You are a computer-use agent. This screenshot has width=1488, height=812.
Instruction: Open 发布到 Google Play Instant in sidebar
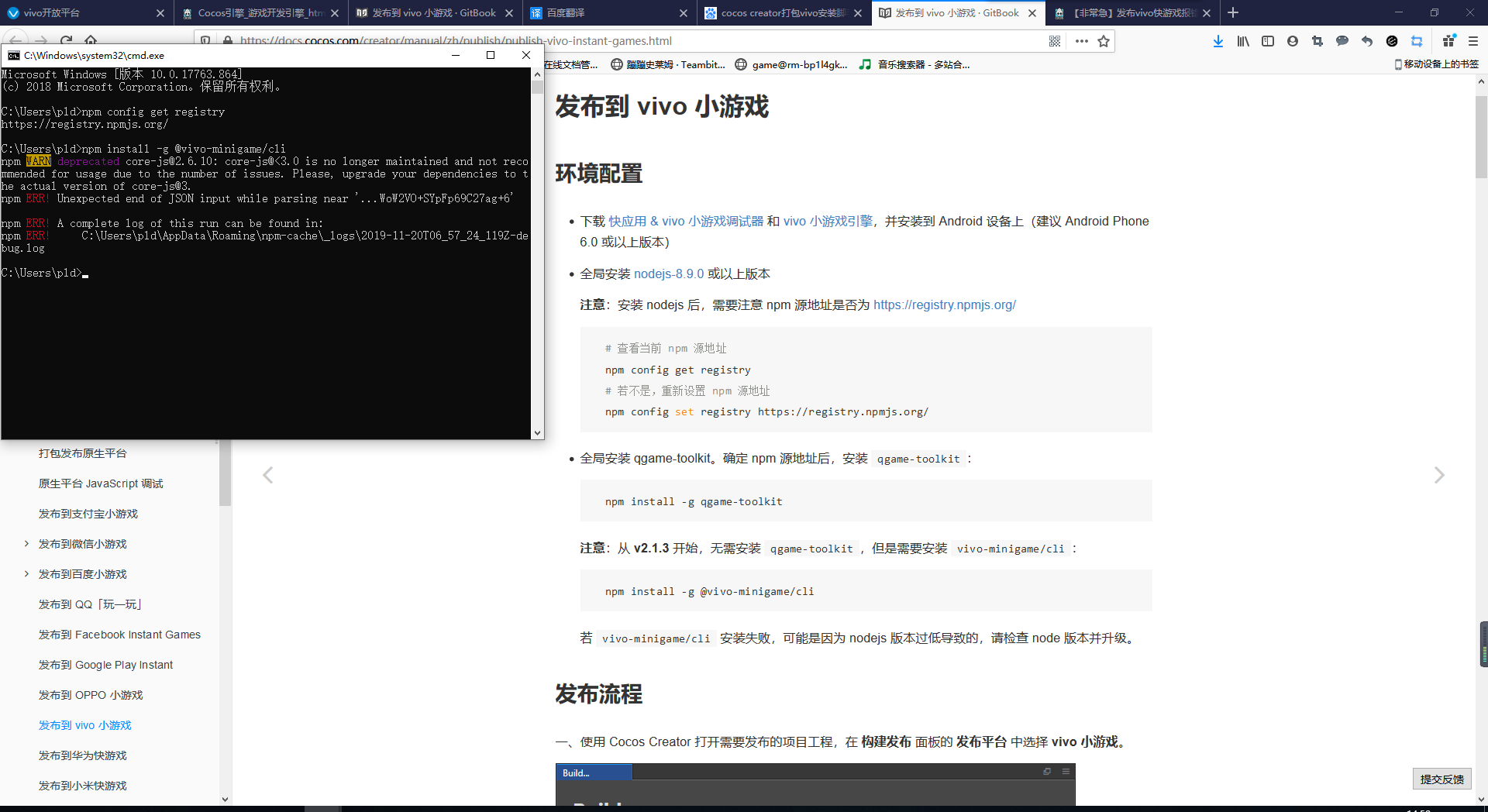(x=105, y=665)
